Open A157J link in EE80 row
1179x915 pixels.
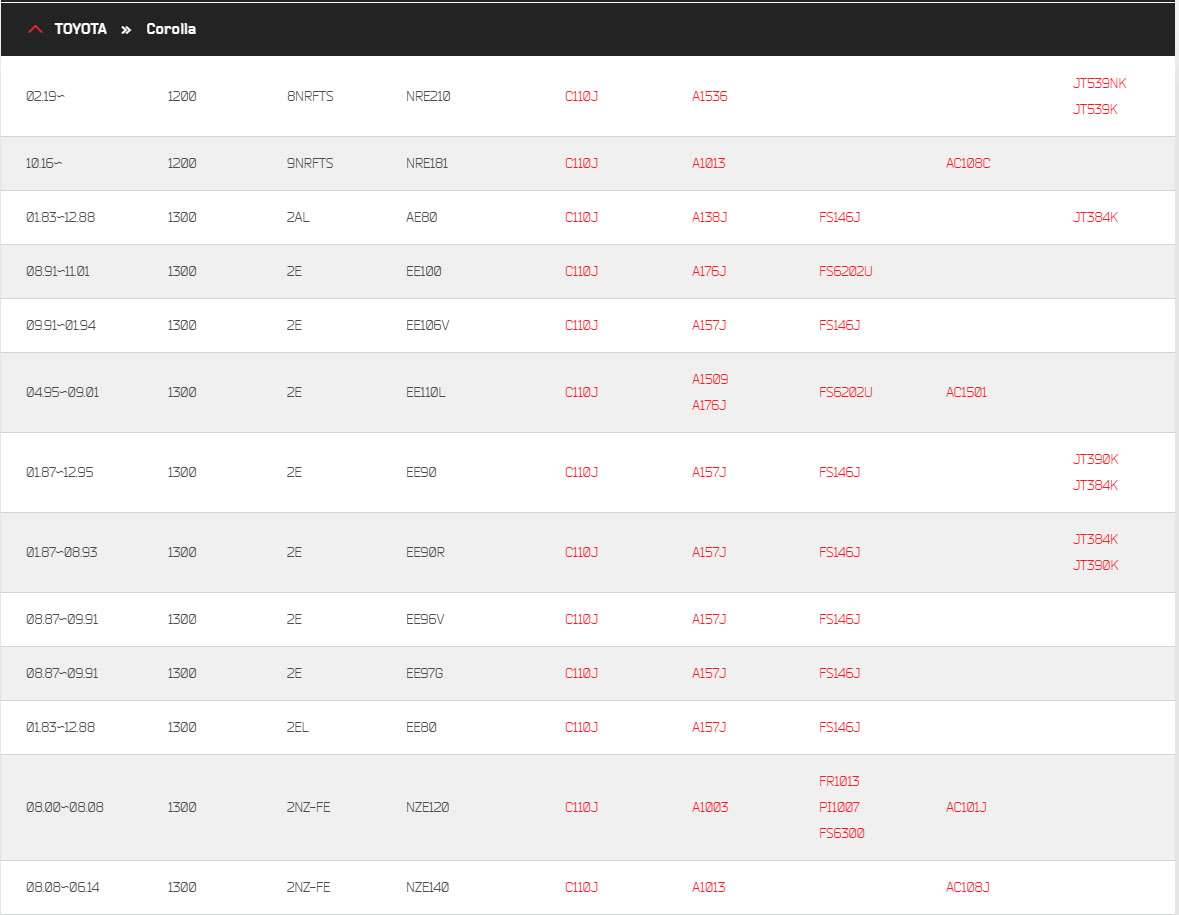pyautogui.click(x=709, y=728)
